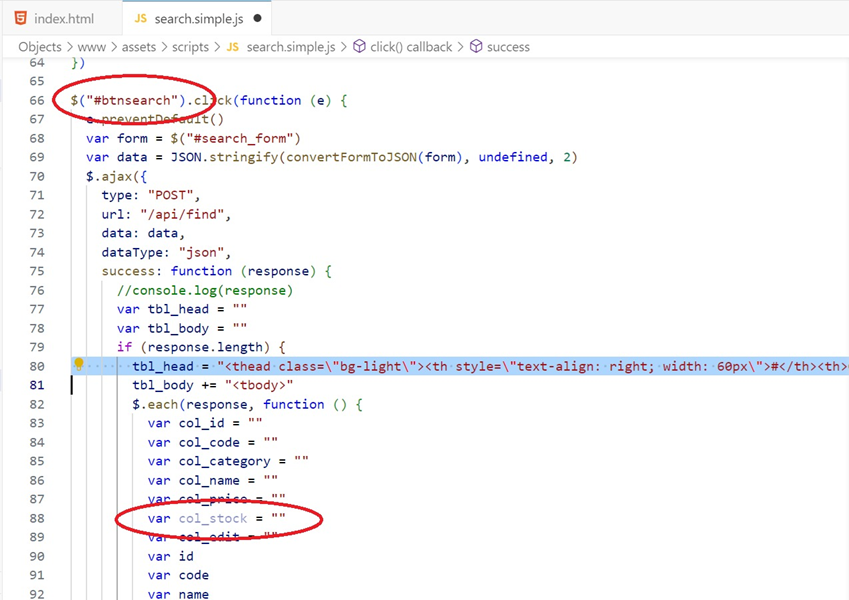Image resolution: width=849 pixels, height=600 pixels.
Task: Open the click() callback breadcrumb symbol
Action: click(411, 47)
